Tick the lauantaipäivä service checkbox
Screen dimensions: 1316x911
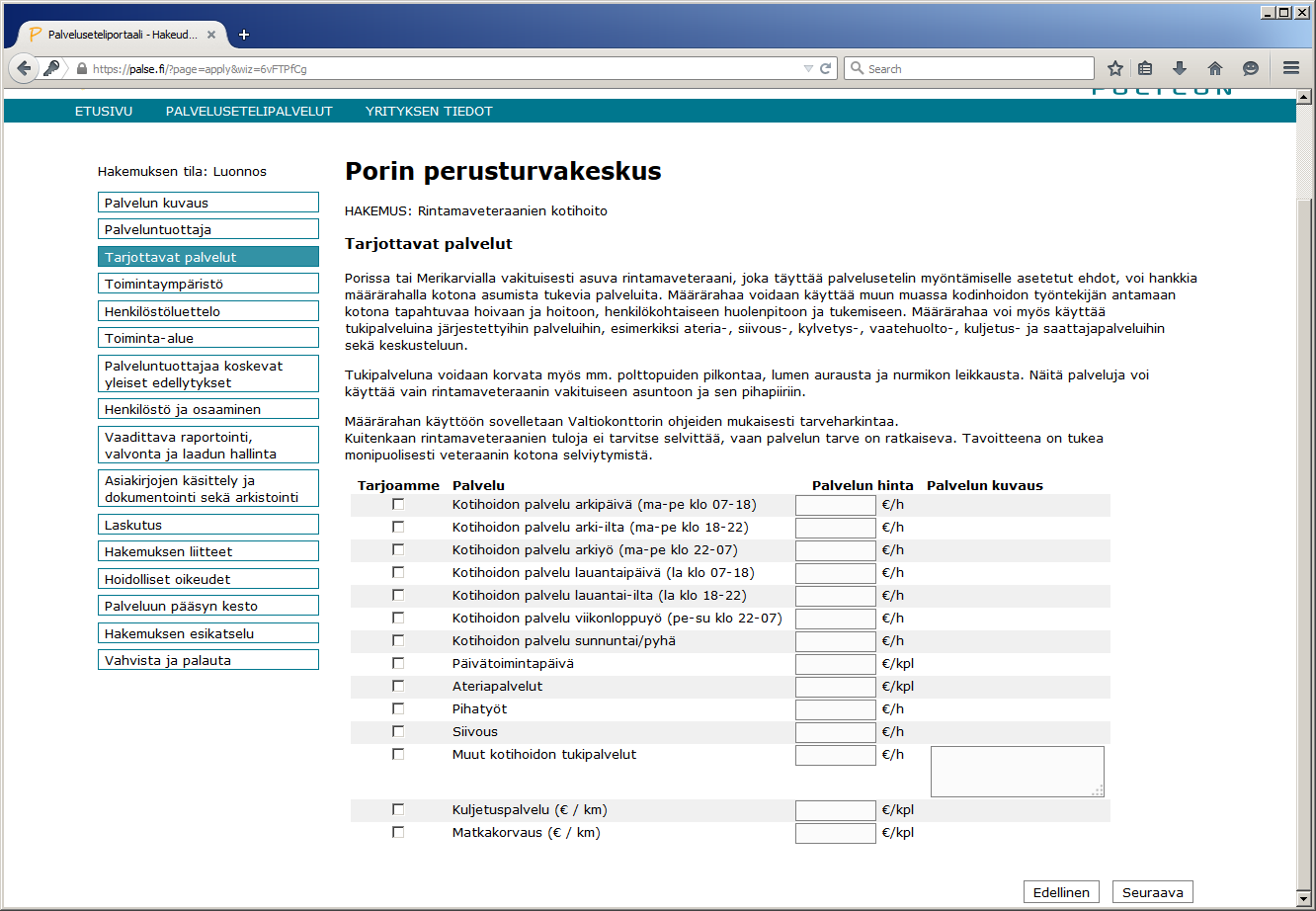coord(398,572)
